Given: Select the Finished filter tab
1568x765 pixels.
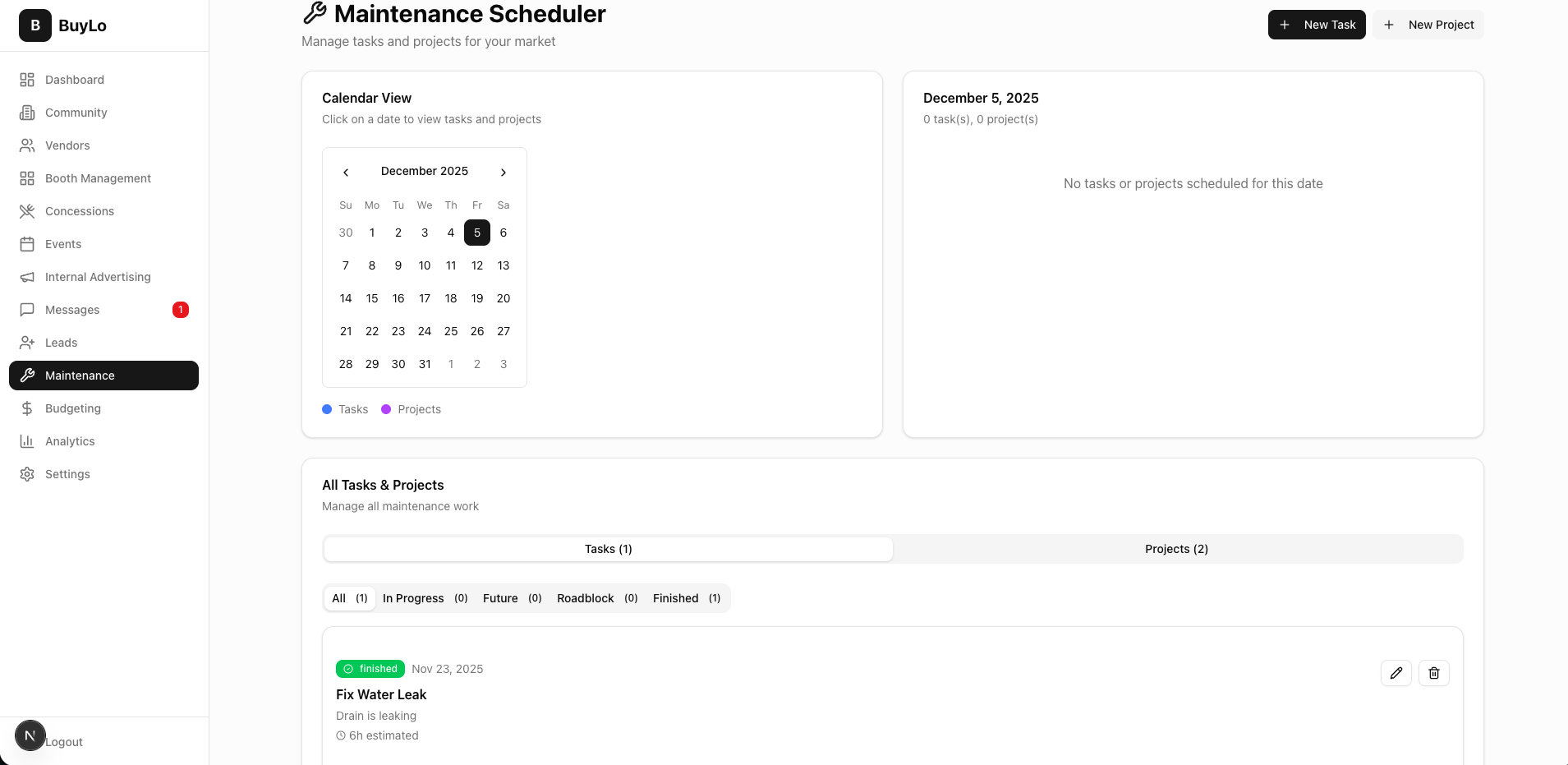Looking at the screenshot, I should 687,598.
